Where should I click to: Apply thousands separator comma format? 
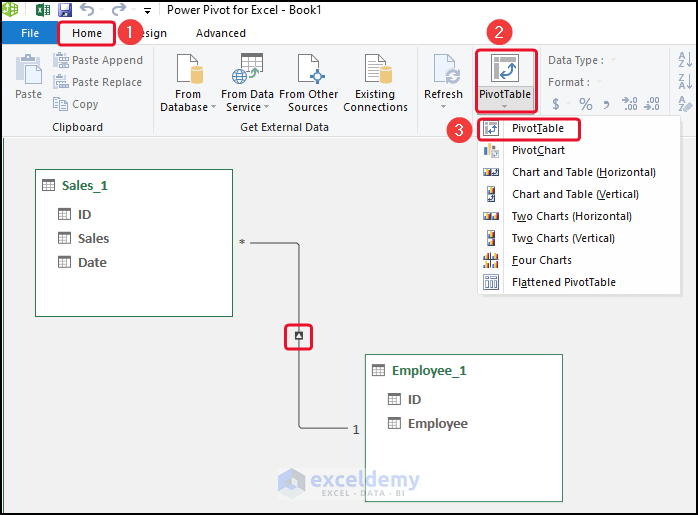606,105
